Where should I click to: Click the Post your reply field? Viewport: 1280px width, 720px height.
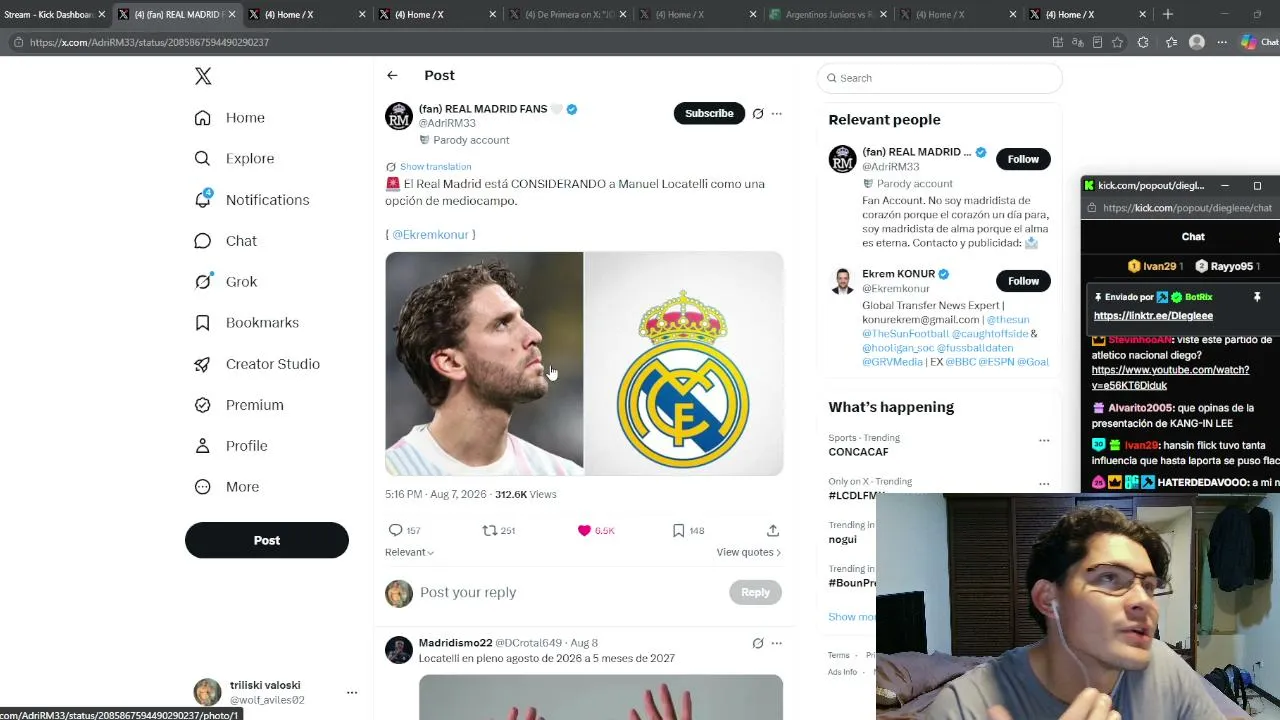point(570,593)
